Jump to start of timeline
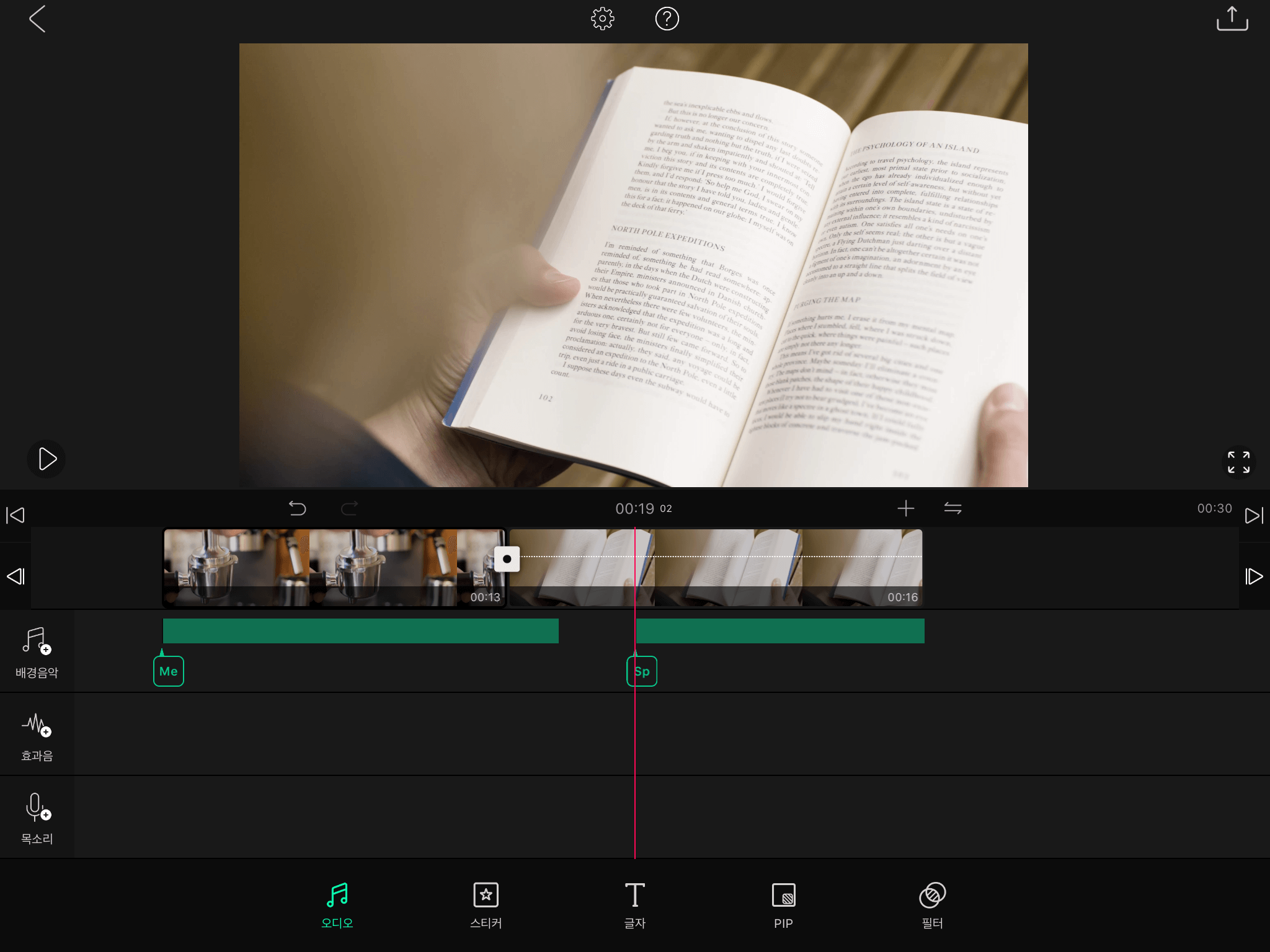Image resolution: width=1270 pixels, height=952 pixels. point(16,515)
